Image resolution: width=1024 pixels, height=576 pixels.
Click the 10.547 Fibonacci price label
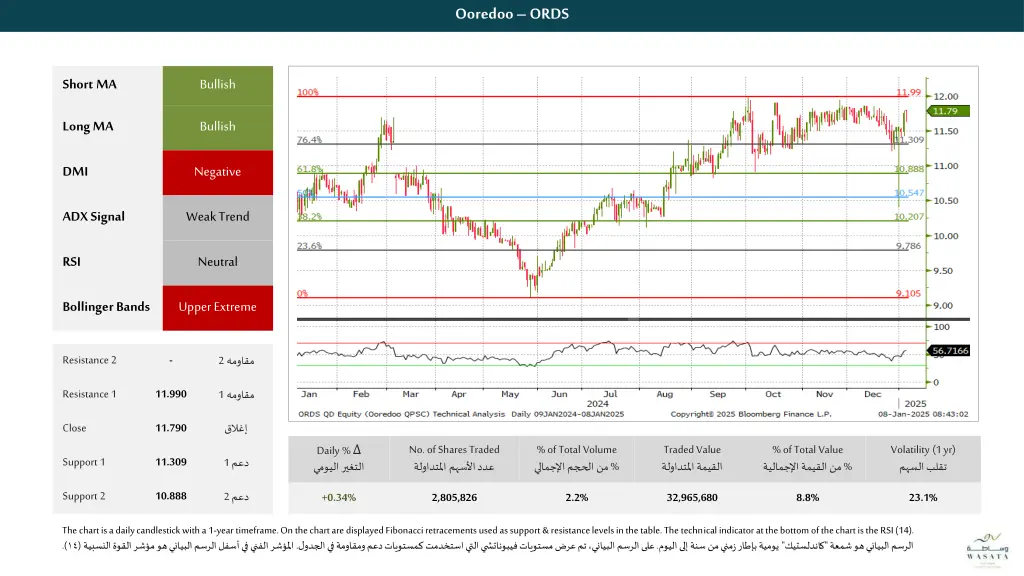909,193
